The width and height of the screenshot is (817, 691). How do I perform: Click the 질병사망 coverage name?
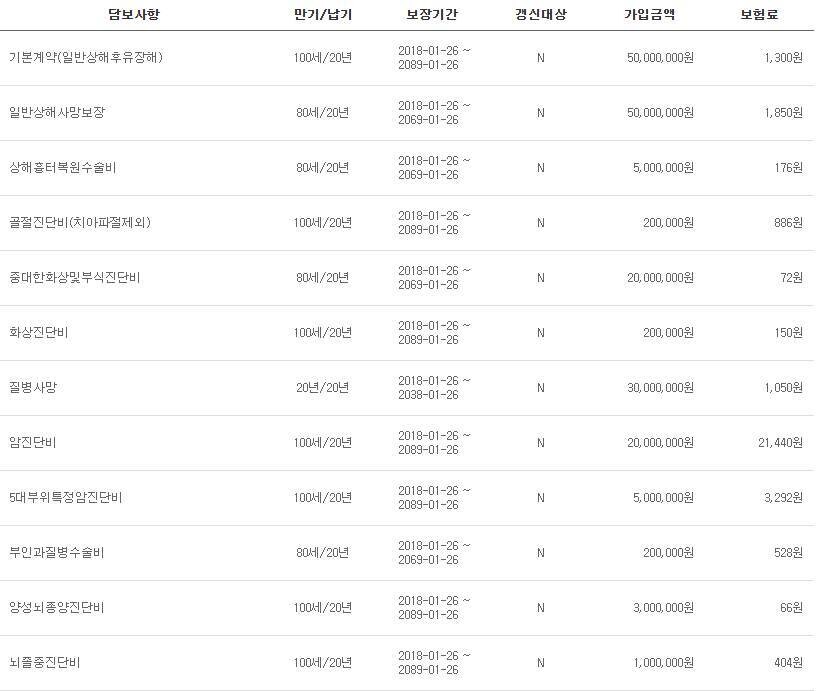[x=33, y=388]
